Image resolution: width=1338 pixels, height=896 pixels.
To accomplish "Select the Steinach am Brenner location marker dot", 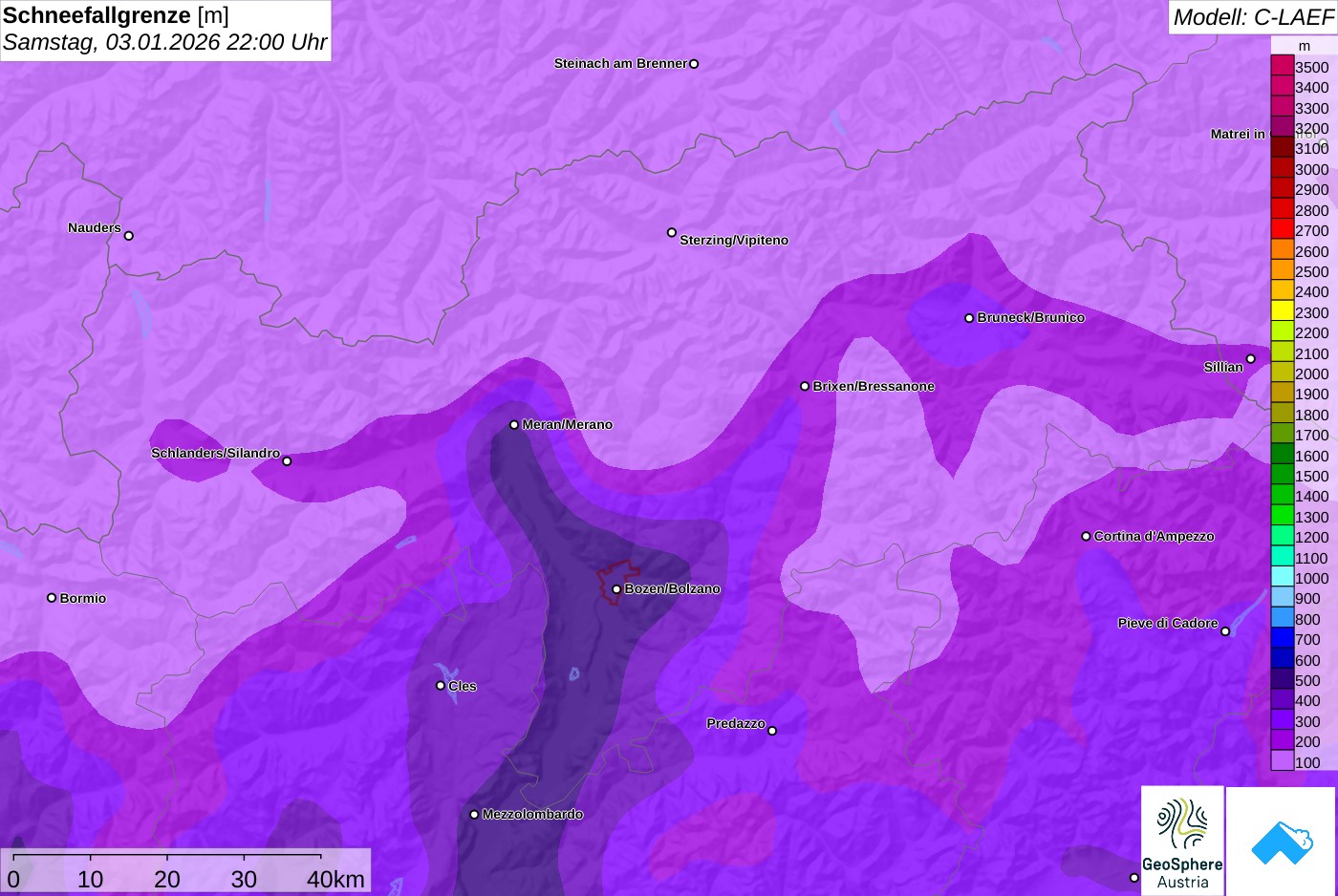I will click(694, 64).
